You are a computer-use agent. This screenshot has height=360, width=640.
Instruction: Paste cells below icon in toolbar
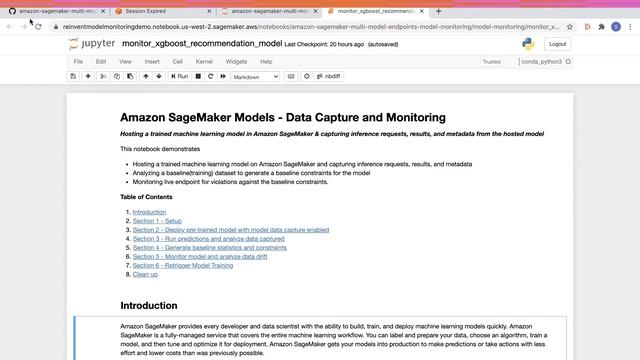coord(130,76)
